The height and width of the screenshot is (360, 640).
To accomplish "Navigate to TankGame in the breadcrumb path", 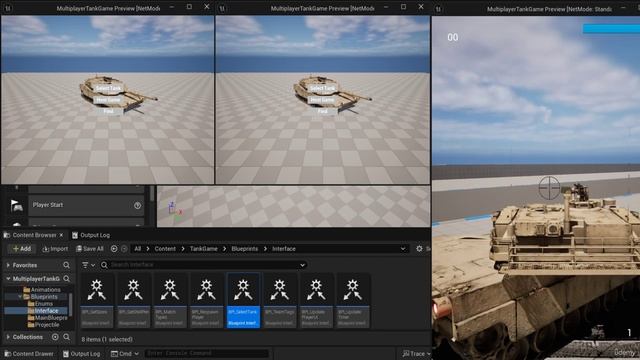I will click(x=204, y=249).
